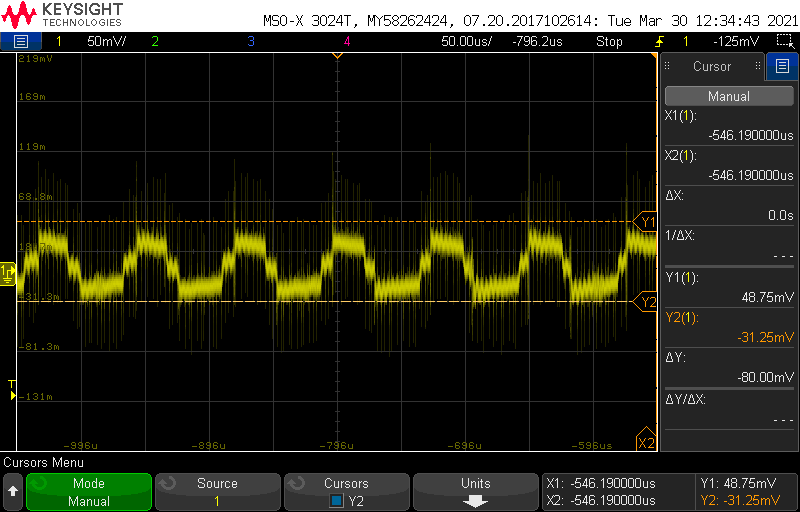Open the sidebar list icon beside Cursor

click(782, 66)
